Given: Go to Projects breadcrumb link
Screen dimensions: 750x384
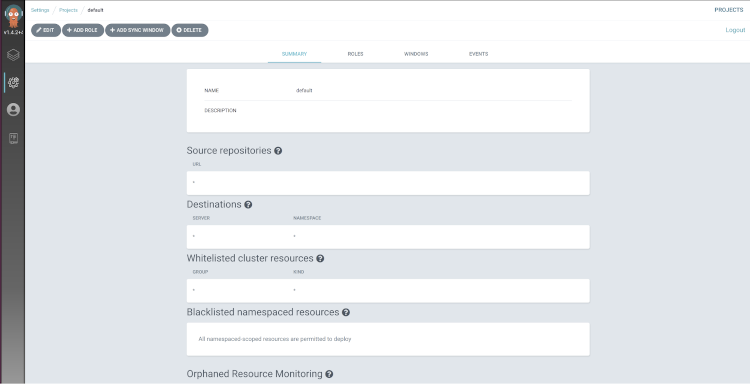Looking at the screenshot, I should [x=68, y=10].
